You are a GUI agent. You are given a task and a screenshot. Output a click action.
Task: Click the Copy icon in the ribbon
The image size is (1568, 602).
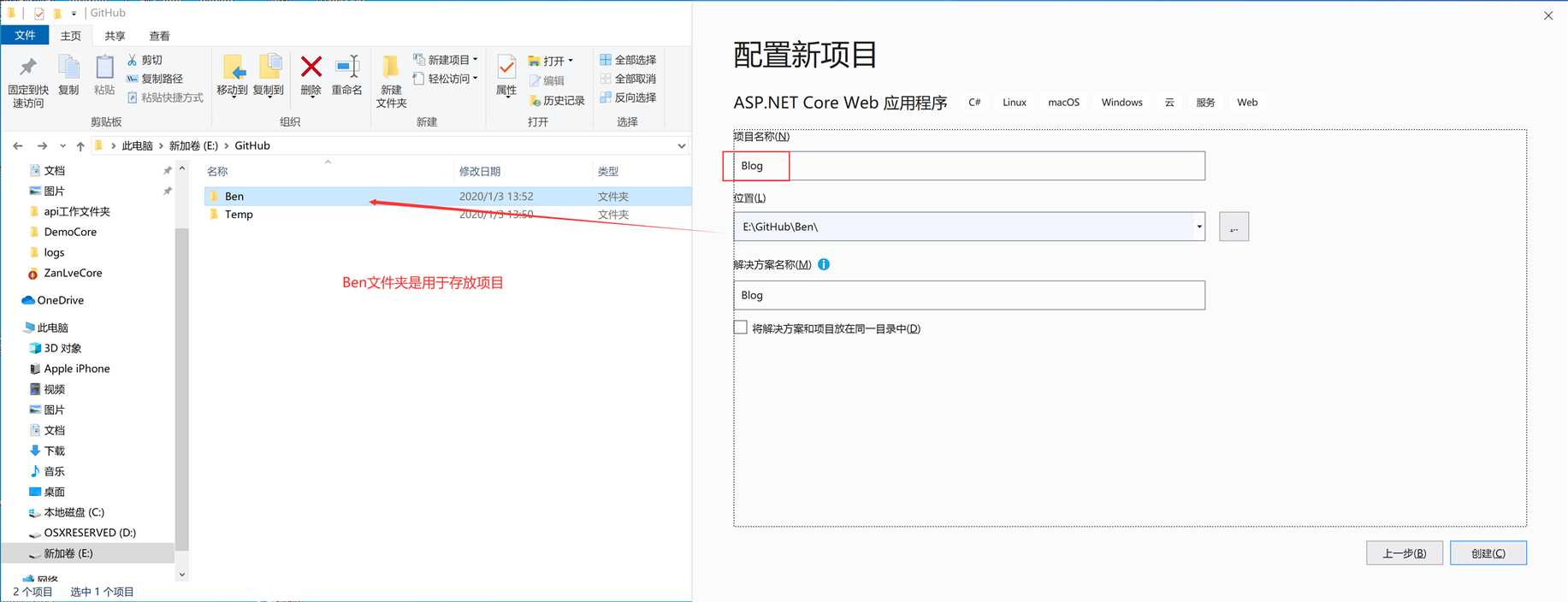coord(68,67)
